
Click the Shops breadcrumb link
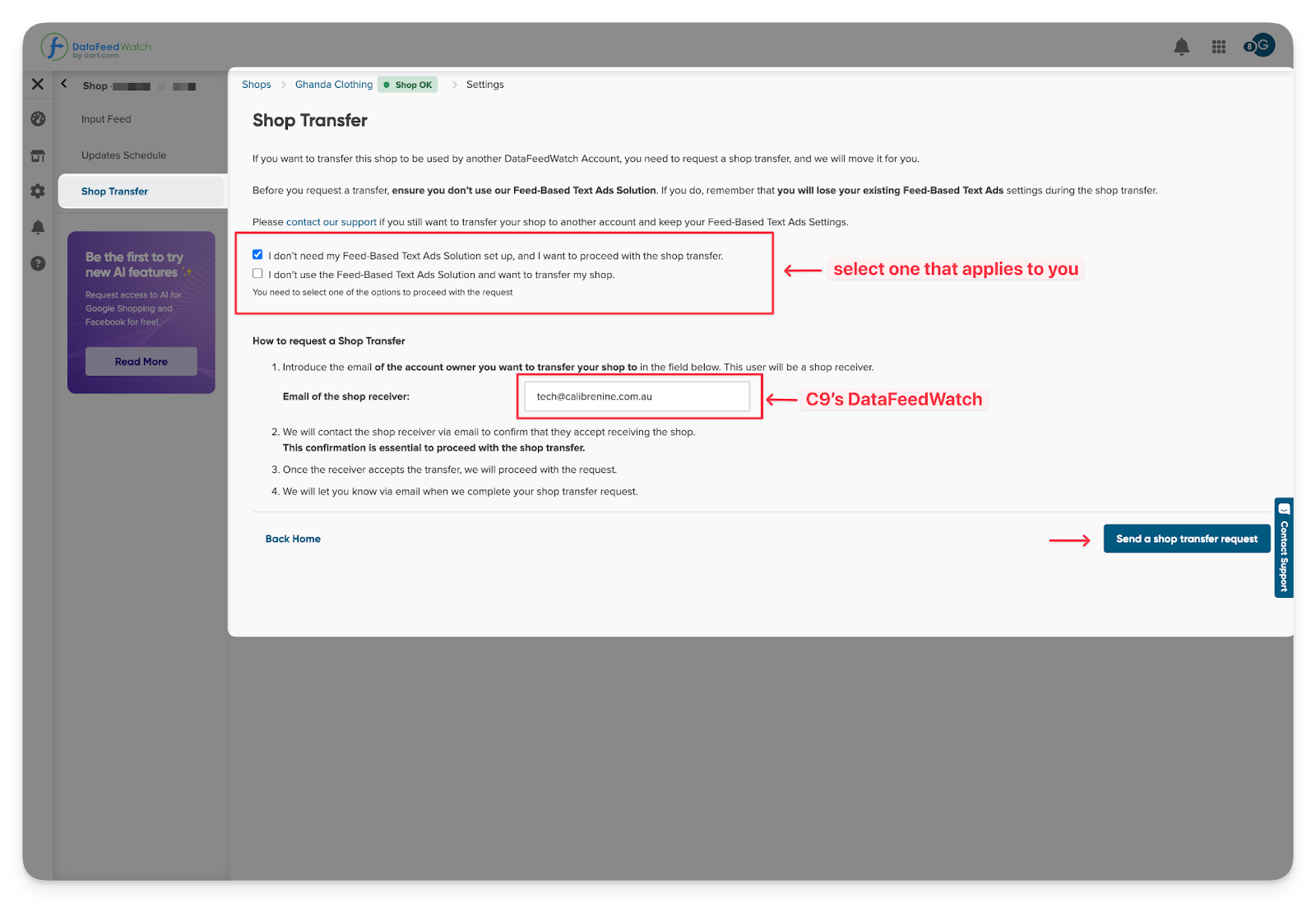coord(256,85)
